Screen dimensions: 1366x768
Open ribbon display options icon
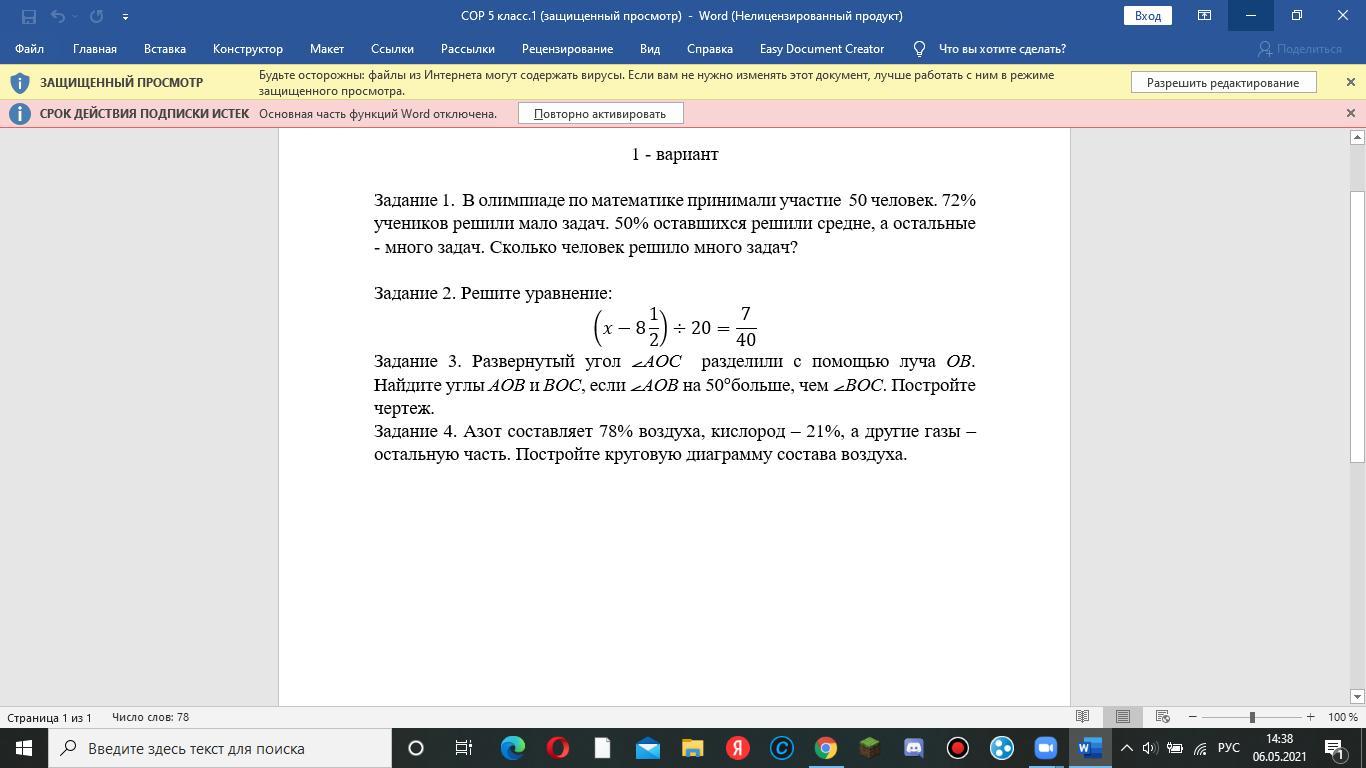point(1204,15)
